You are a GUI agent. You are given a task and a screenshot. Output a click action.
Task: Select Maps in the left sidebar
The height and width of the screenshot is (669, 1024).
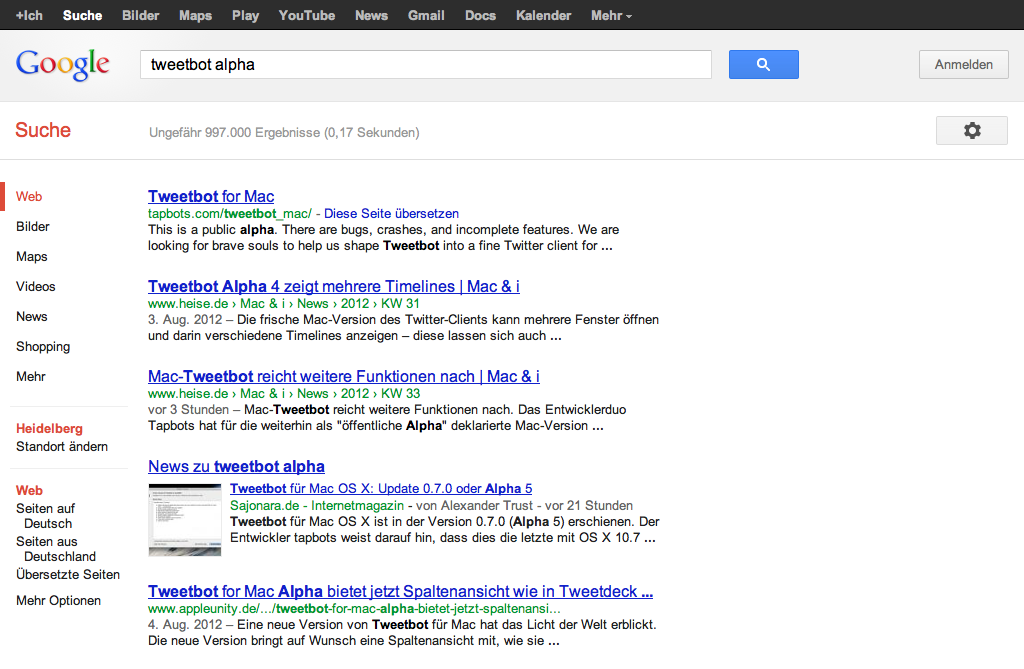pos(31,257)
